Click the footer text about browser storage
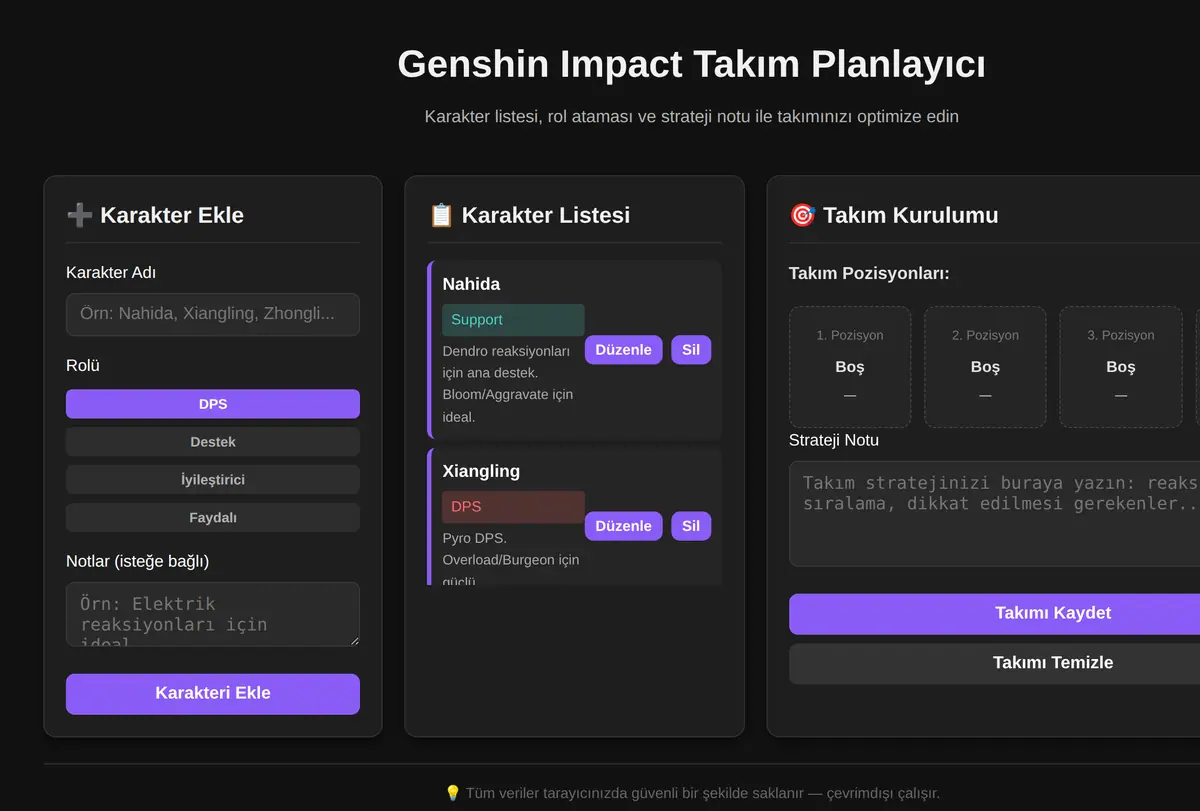Viewport: 1200px width, 811px height. 703,793
